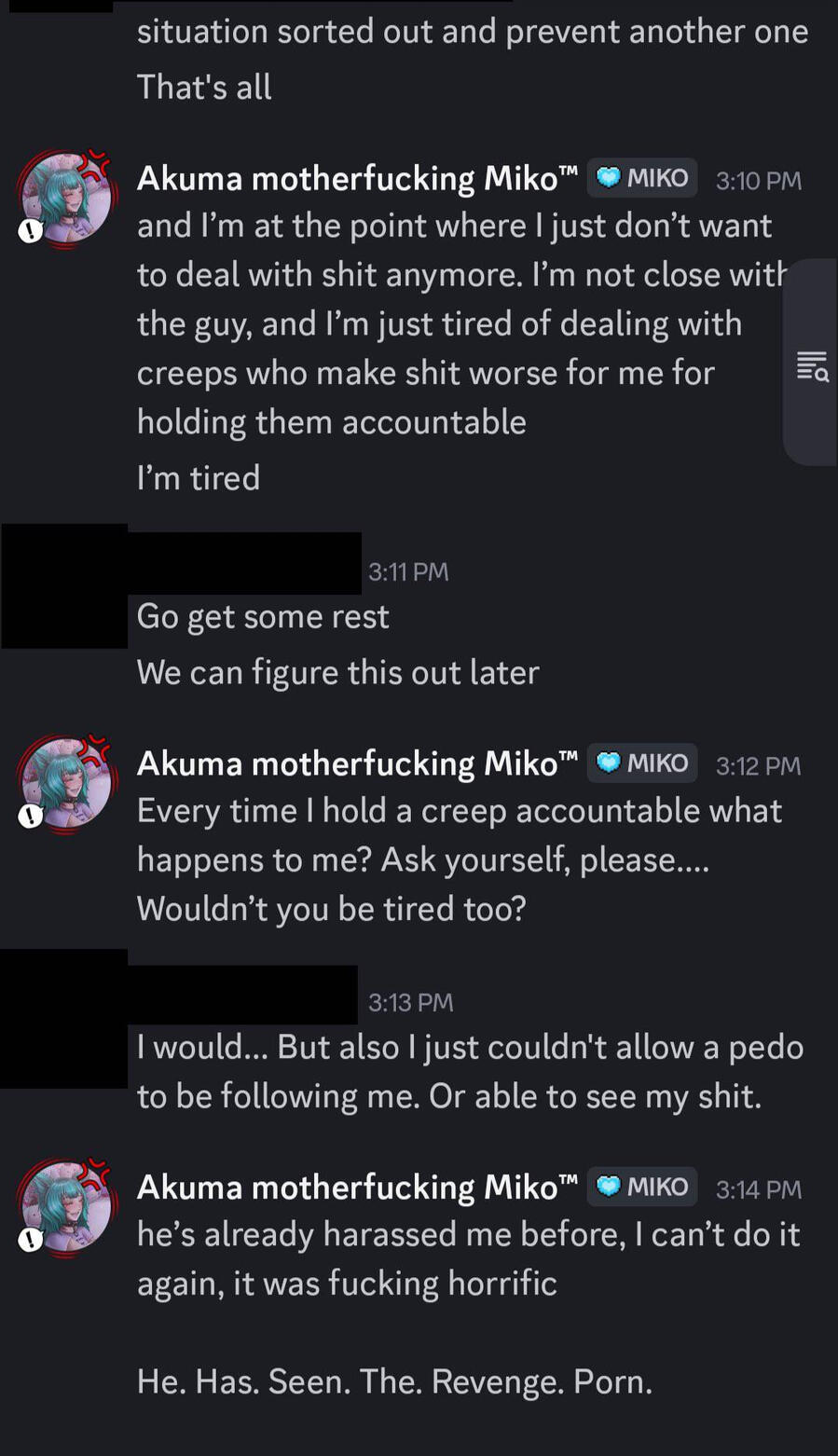This screenshot has width=838, height=1456.
Task: Tap the Akuma Miko username at 3:12 PM
Action: [x=357, y=763]
